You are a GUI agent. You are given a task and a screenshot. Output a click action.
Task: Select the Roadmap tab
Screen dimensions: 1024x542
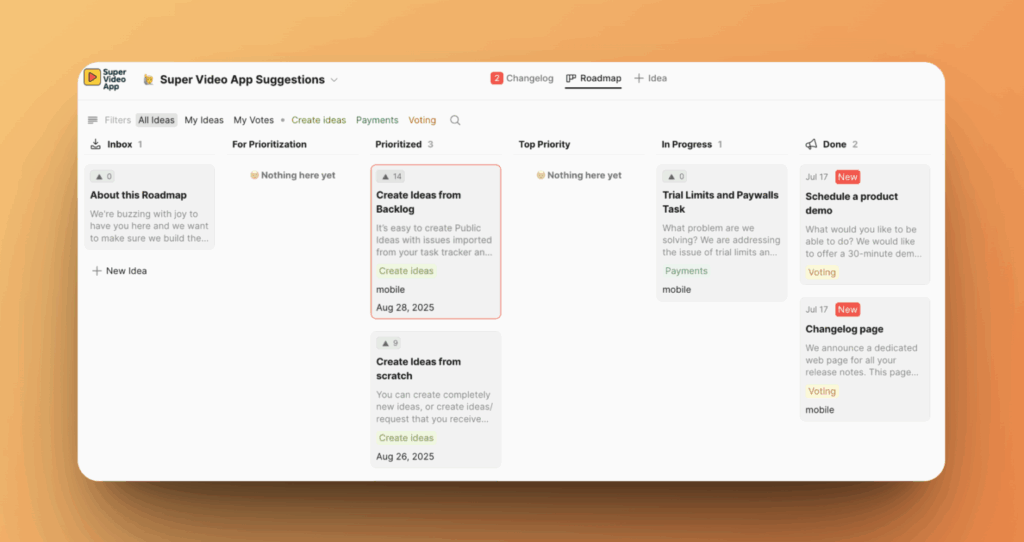pyautogui.click(x=593, y=78)
